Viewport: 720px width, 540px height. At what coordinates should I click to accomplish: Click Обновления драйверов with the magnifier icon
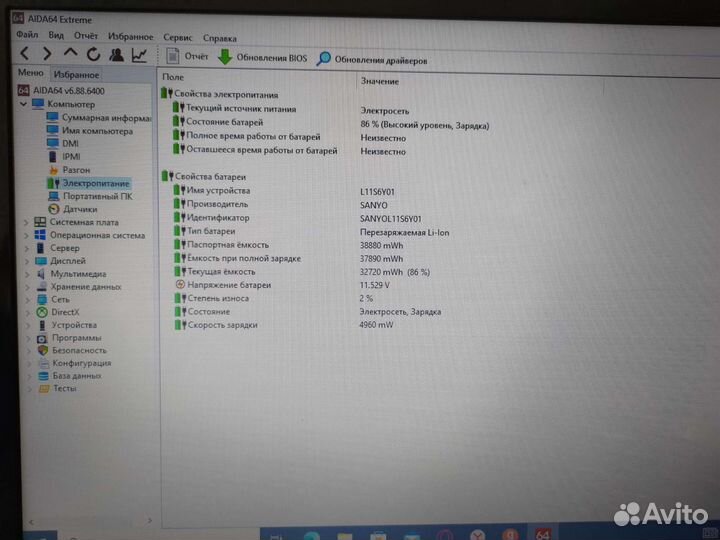coord(372,59)
